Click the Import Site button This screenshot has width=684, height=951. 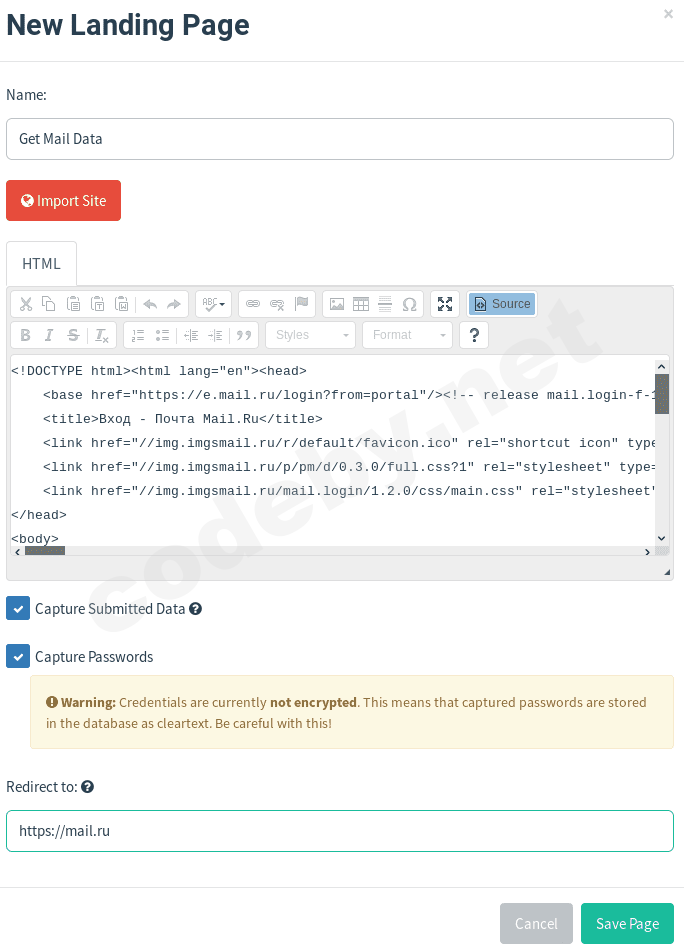coord(63,201)
